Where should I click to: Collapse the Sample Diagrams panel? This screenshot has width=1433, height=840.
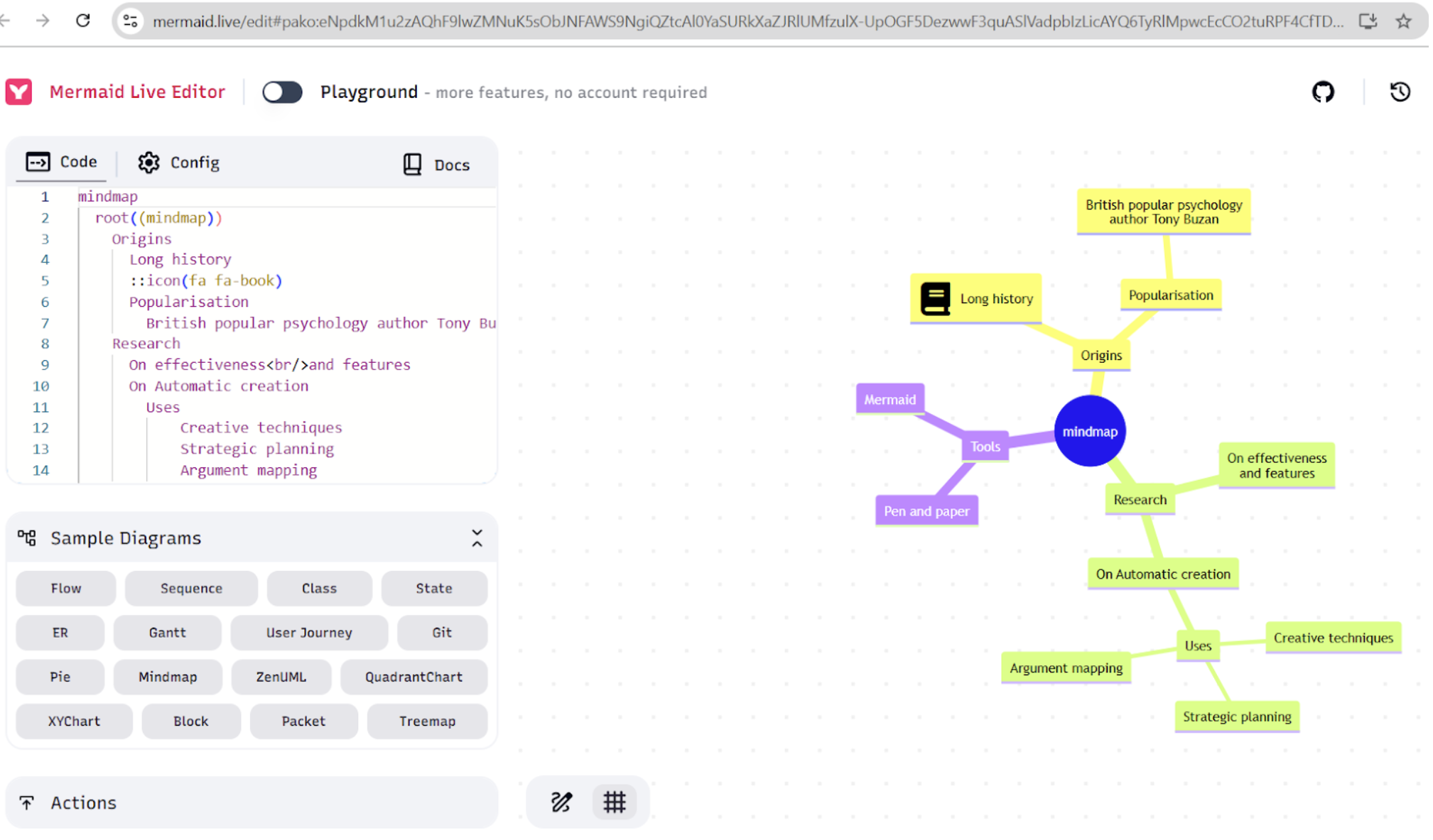coord(477,538)
